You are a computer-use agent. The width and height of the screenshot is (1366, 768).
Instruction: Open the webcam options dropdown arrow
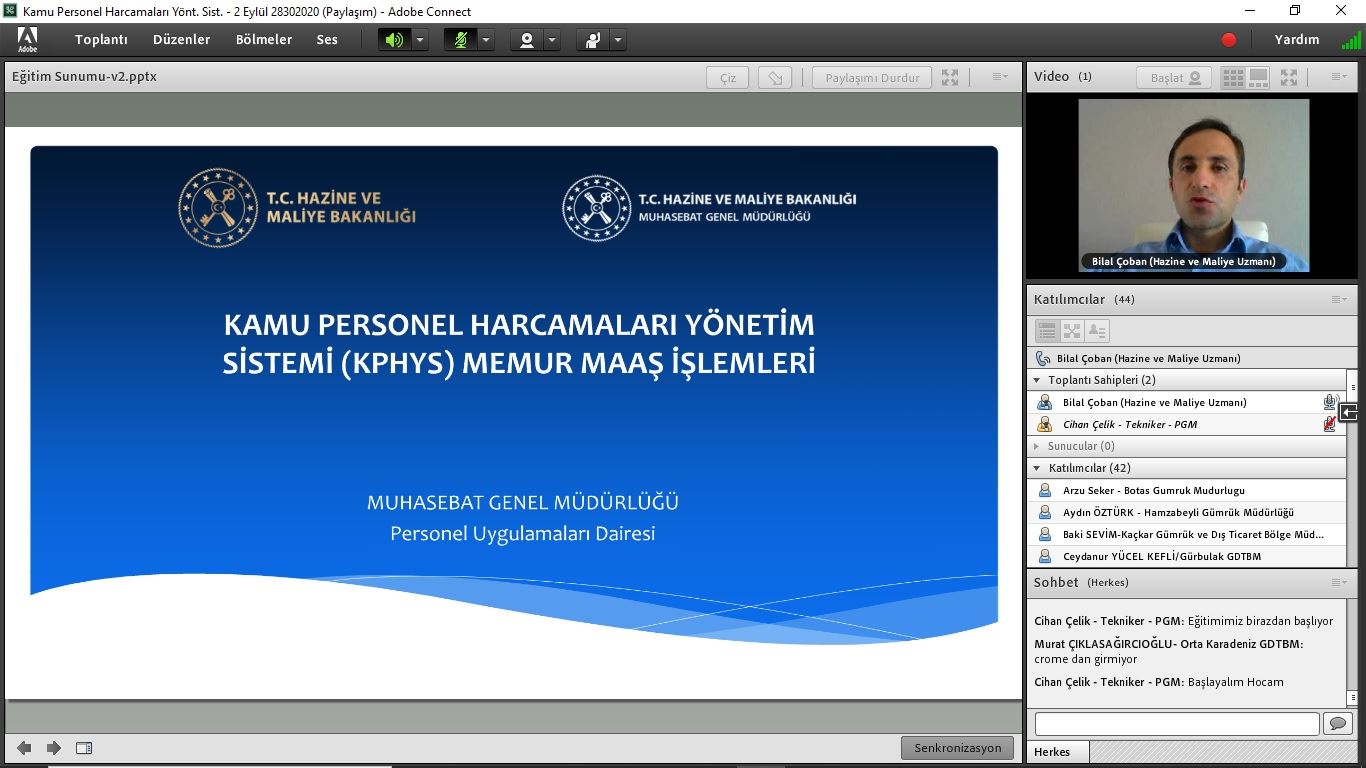click(x=552, y=40)
